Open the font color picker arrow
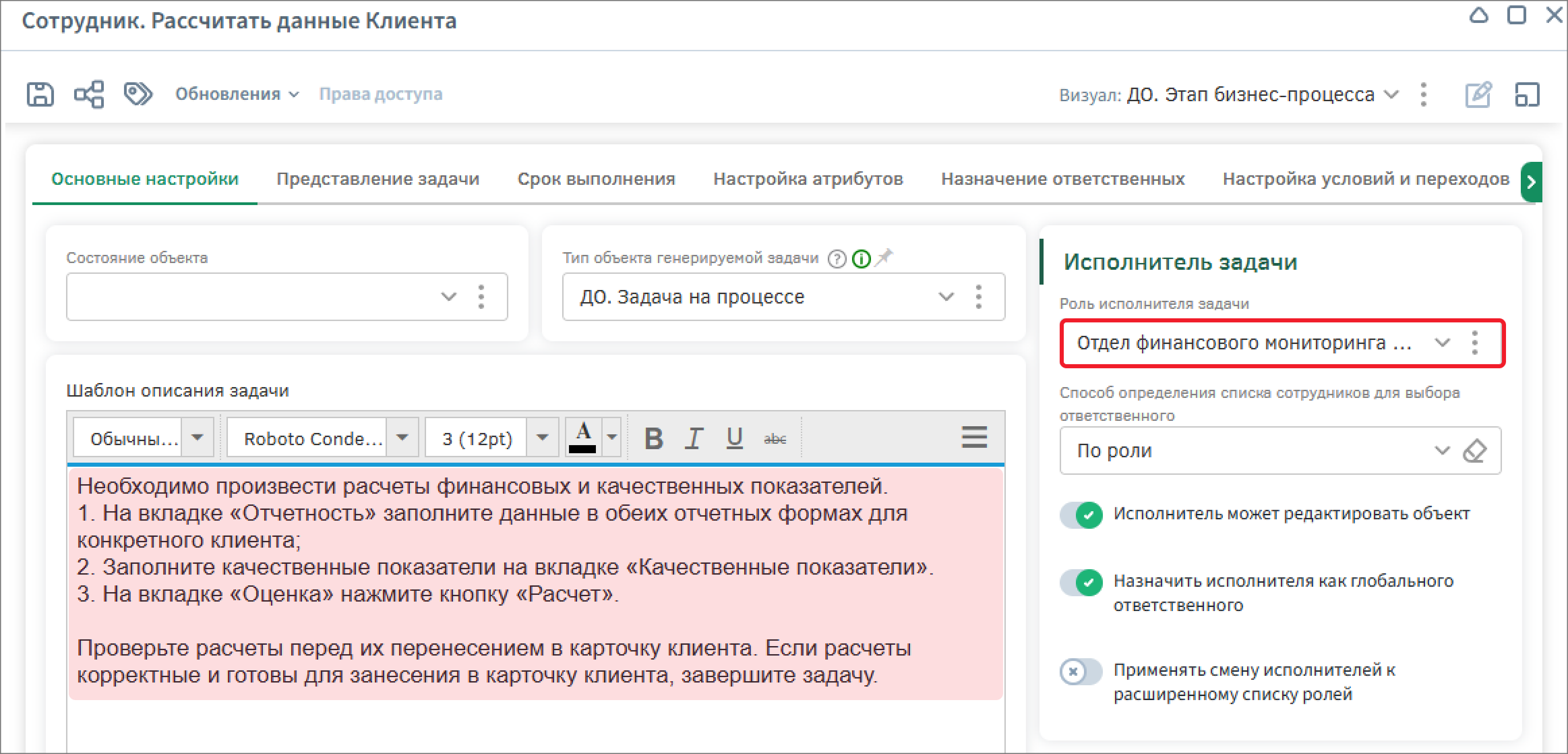The width and height of the screenshot is (1568, 754). 612,438
